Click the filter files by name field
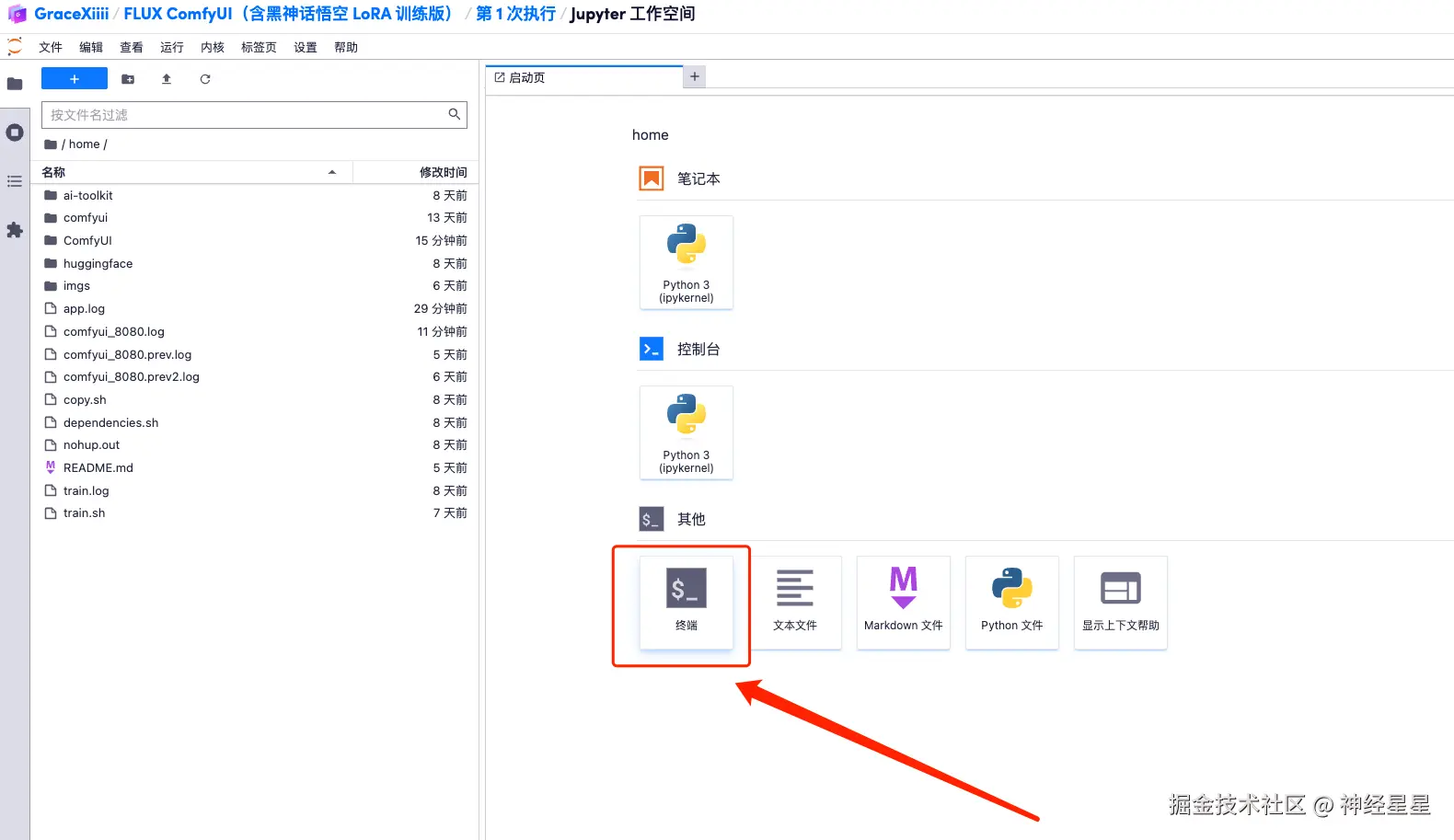 (x=254, y=115)
